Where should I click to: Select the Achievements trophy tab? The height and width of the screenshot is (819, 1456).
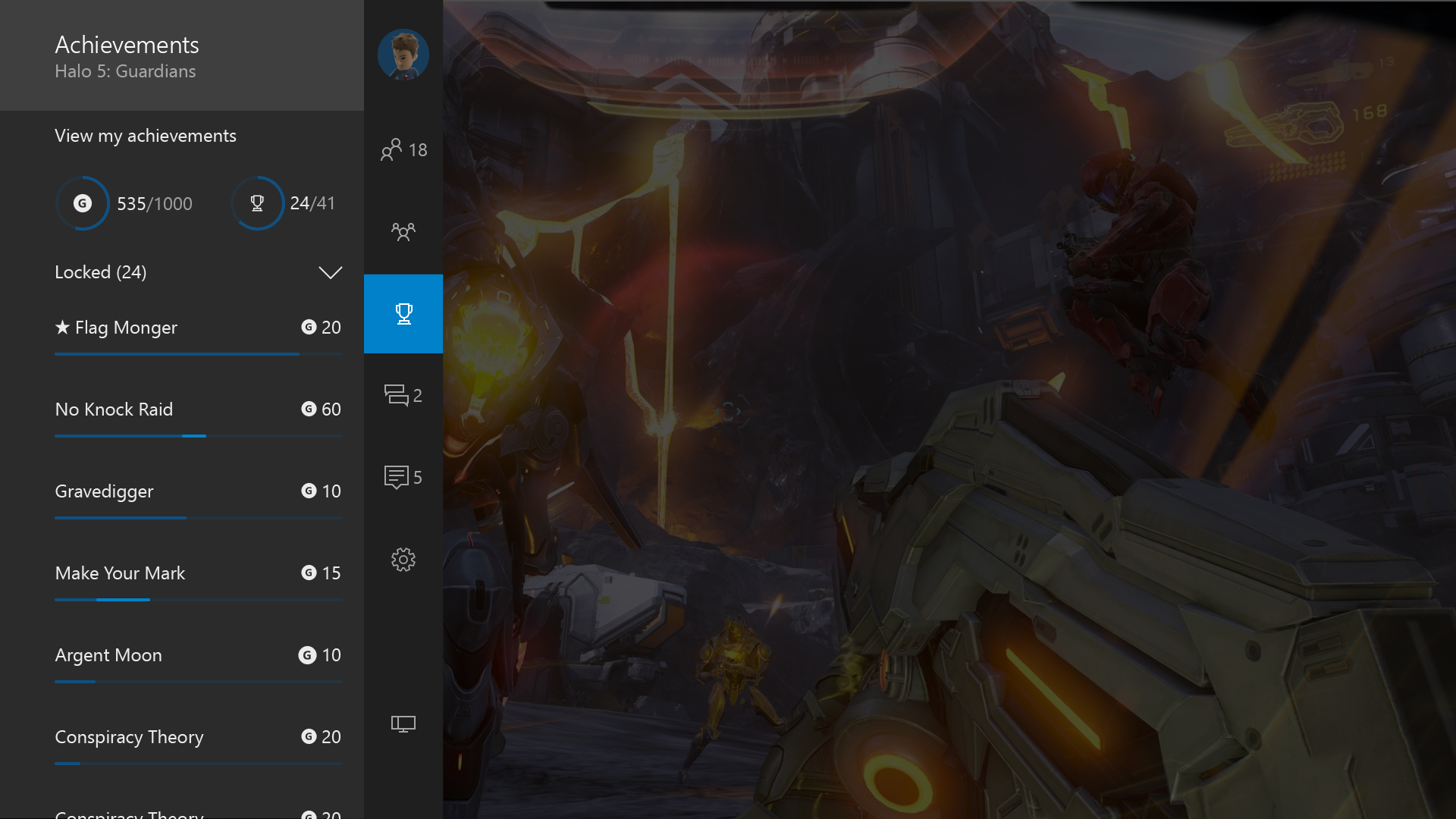(403, 313)
